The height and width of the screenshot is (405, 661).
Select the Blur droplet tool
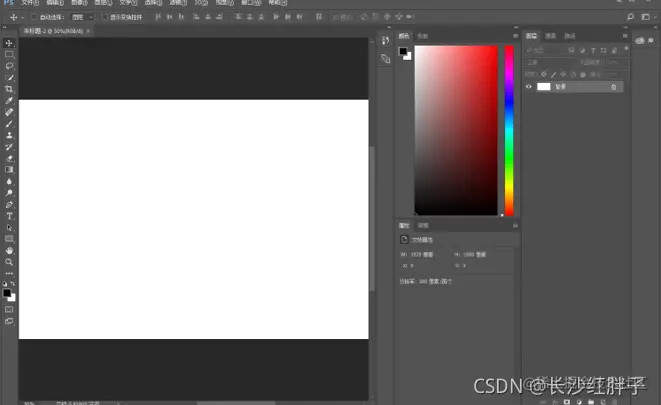(x=9, y=181)
